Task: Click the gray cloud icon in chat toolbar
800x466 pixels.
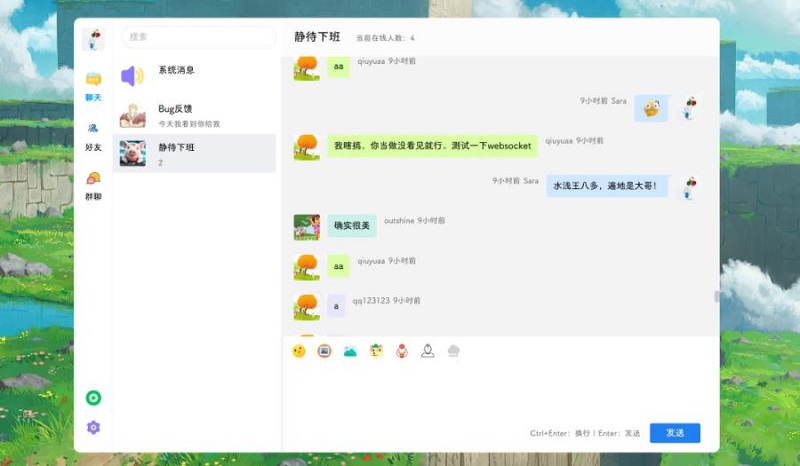Action: [x=454, y=351]
